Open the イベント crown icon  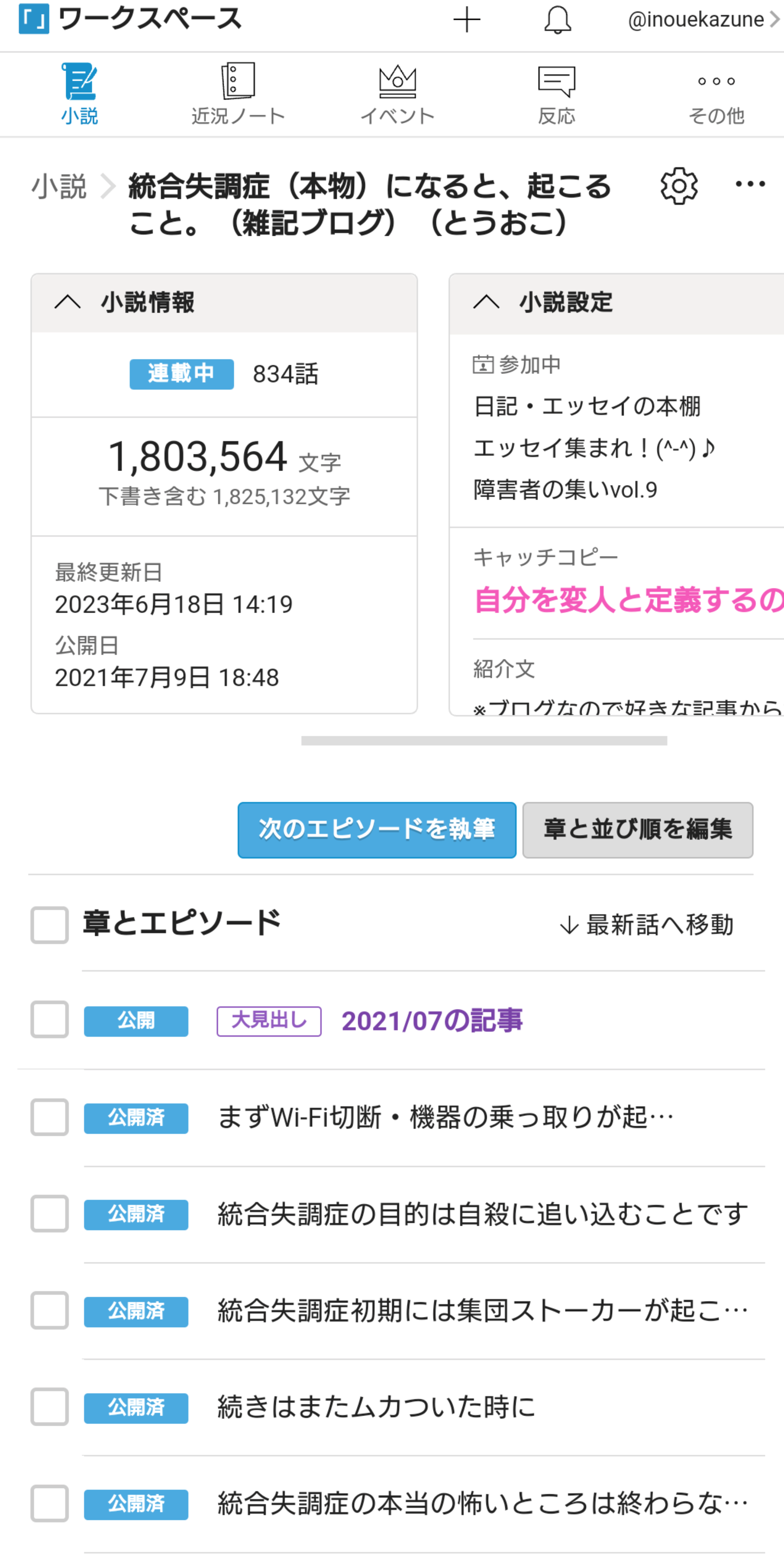pyautogui.click(x=397, y=81)
